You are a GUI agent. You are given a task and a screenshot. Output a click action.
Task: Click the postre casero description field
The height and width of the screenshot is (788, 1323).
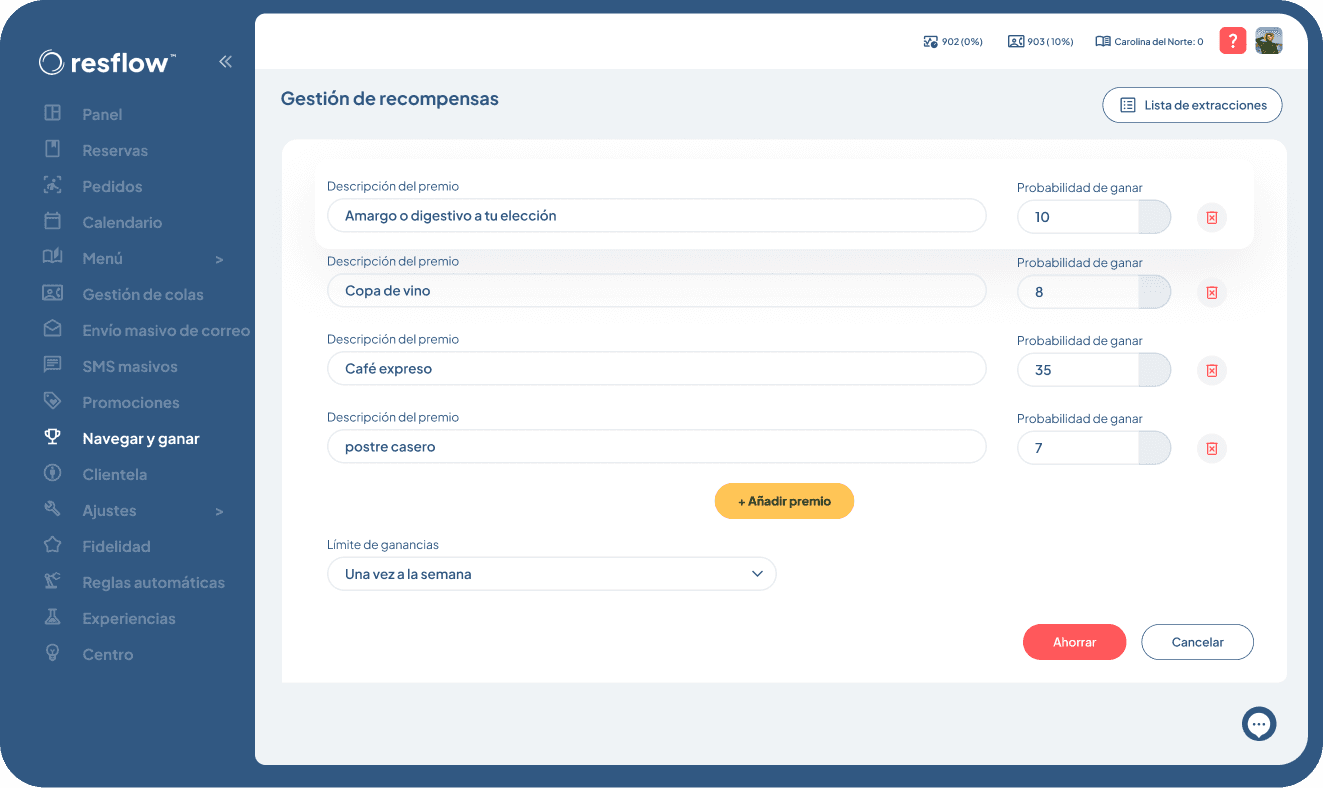656,447
